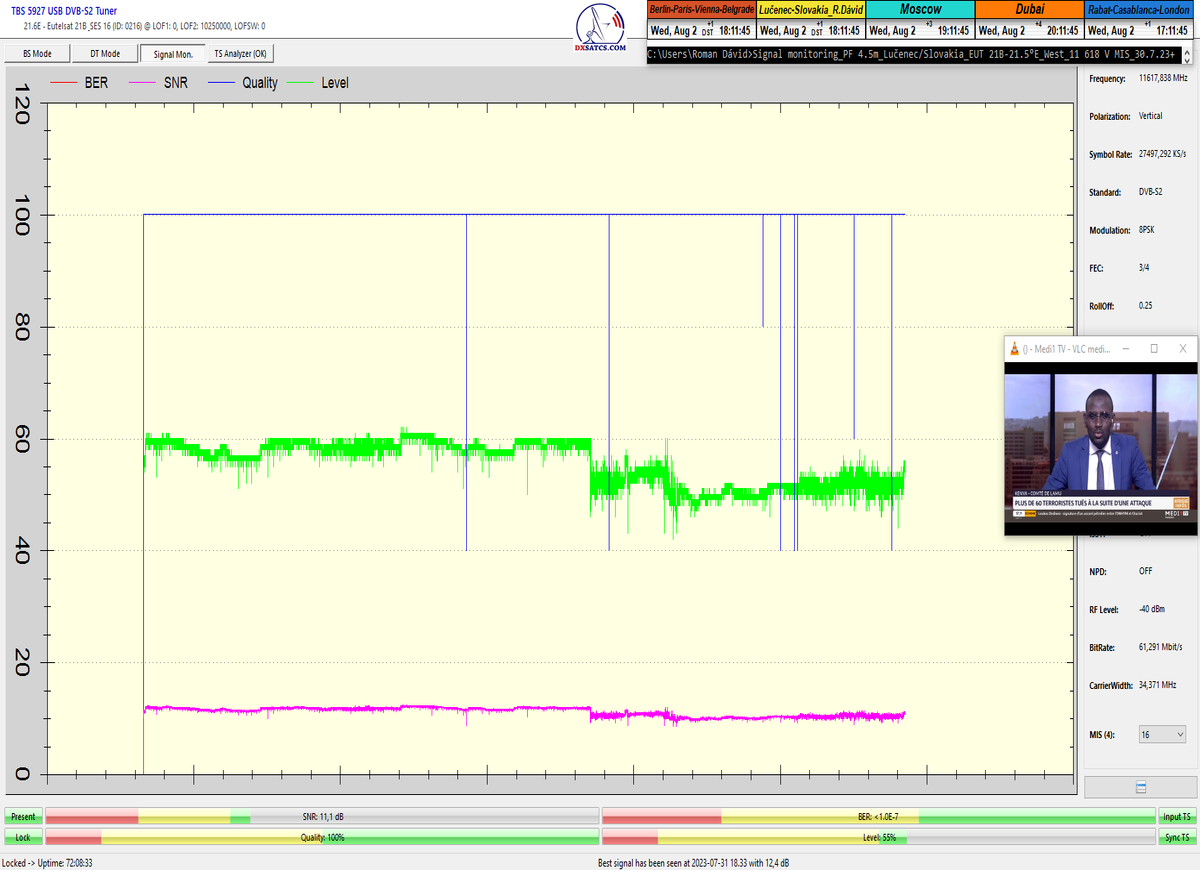1200x870 pixels.
Task: Click the DXSATCS.COM satellite dish logo
Action: [601, 27]
